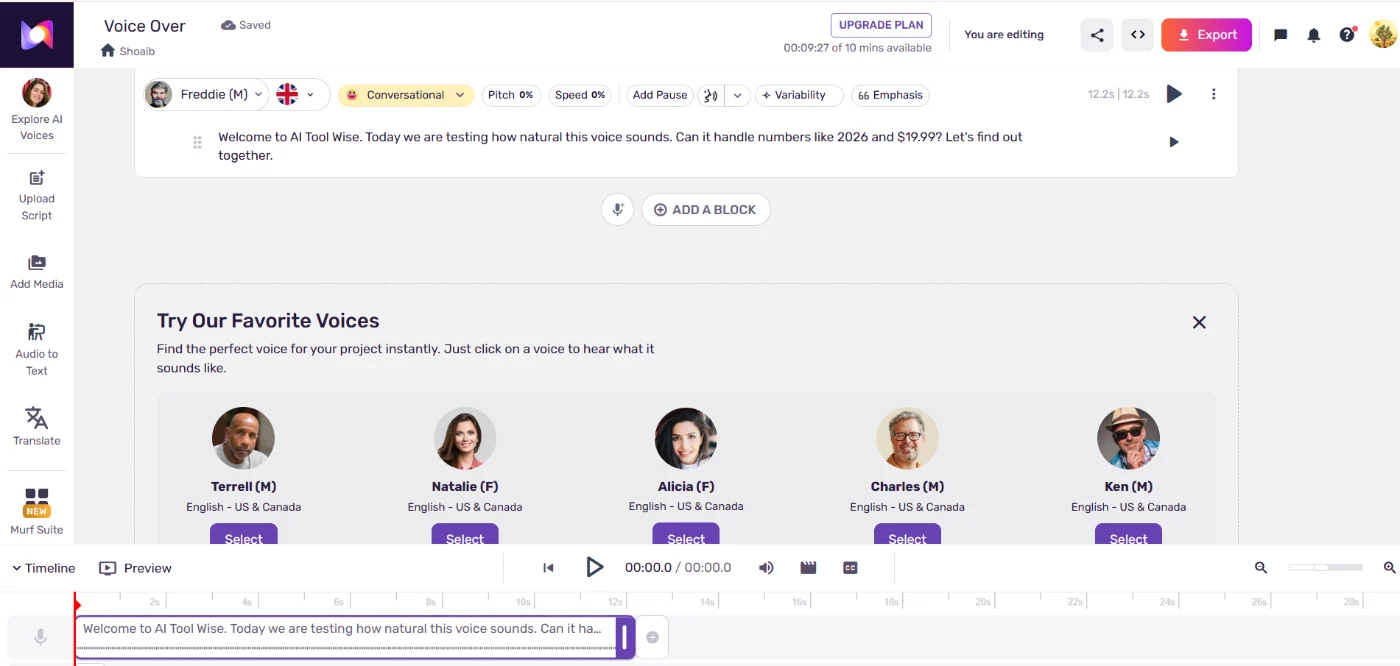Switch to the Preview tab

(136, 568)
